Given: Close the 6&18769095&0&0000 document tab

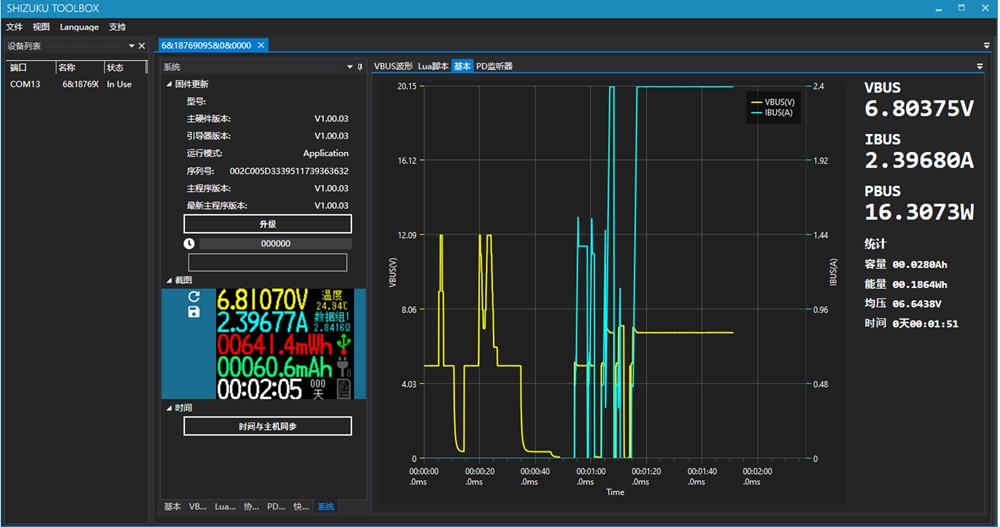Looking at the screenshot, I should tap(261, 46).
